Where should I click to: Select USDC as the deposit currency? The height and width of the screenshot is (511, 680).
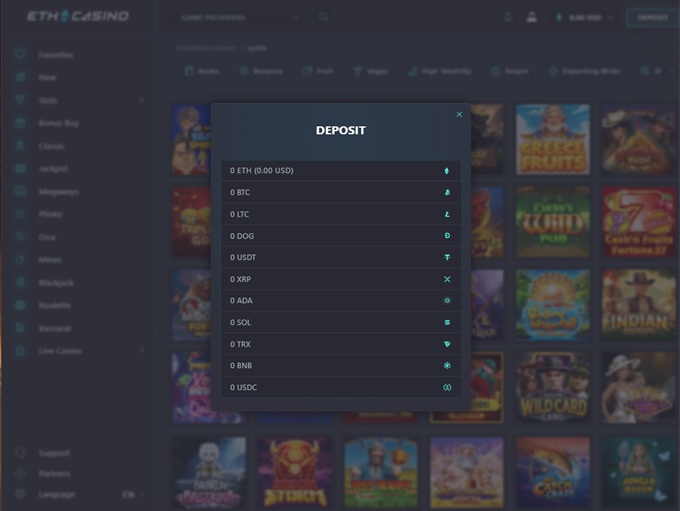pos(340,387)
